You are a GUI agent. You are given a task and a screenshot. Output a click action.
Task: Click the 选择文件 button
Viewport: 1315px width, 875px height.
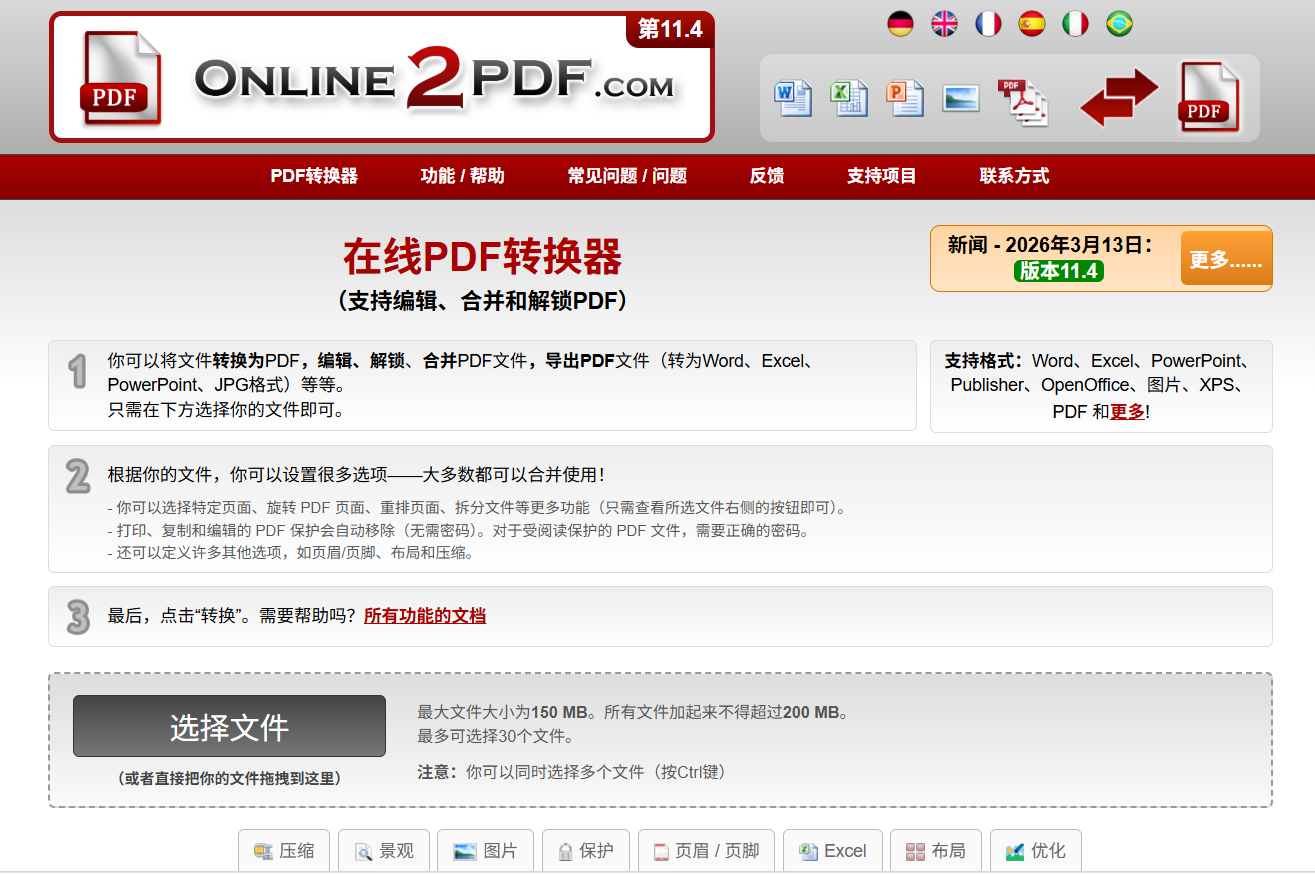229,726
